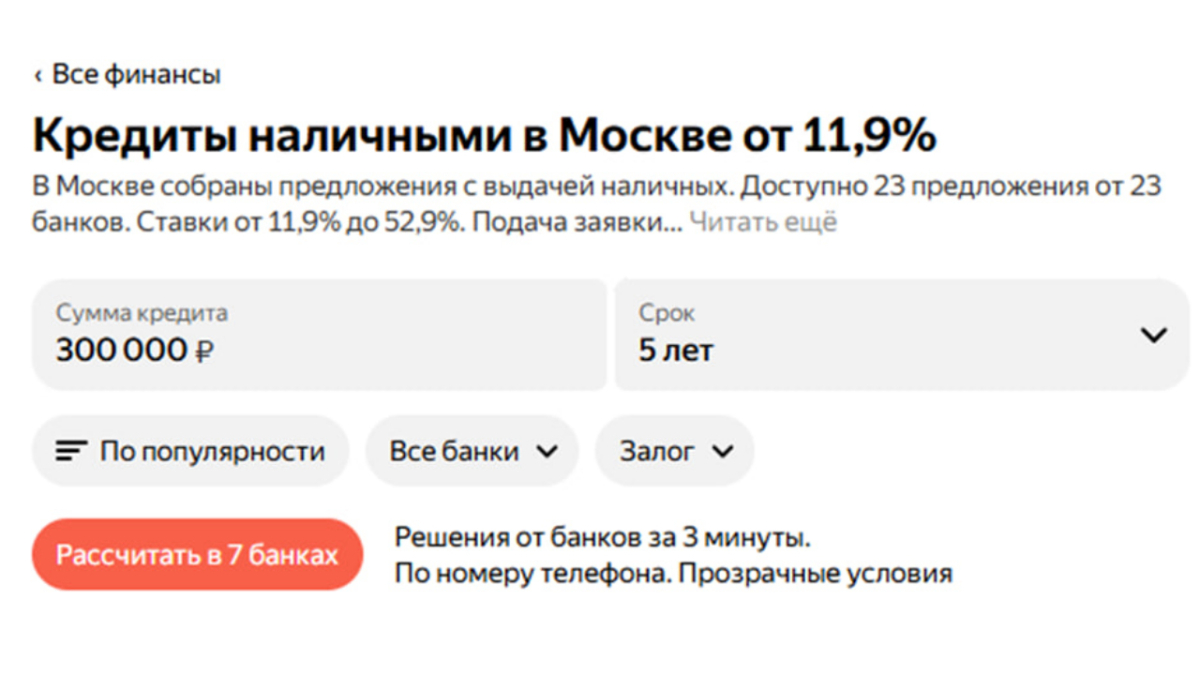Image resolution: width=1200 pixels, height=675 pixels.
Task: Select the 300 000 amount value
Action: click(x=121, y=351)
